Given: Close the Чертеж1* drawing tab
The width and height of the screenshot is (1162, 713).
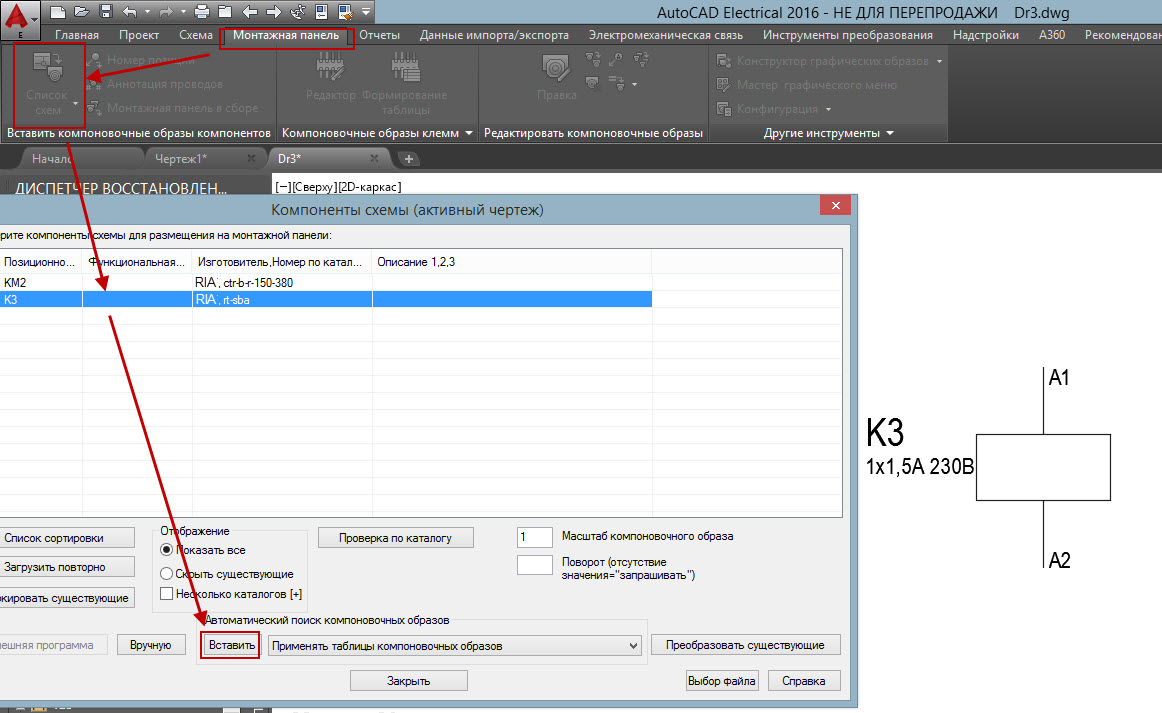Looking at the screenshot, I should point(251,159).
